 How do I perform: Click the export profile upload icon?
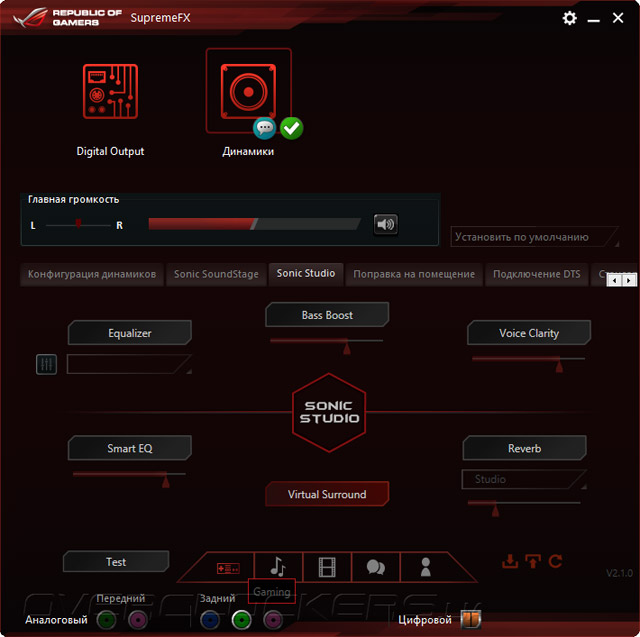[533, 561]
